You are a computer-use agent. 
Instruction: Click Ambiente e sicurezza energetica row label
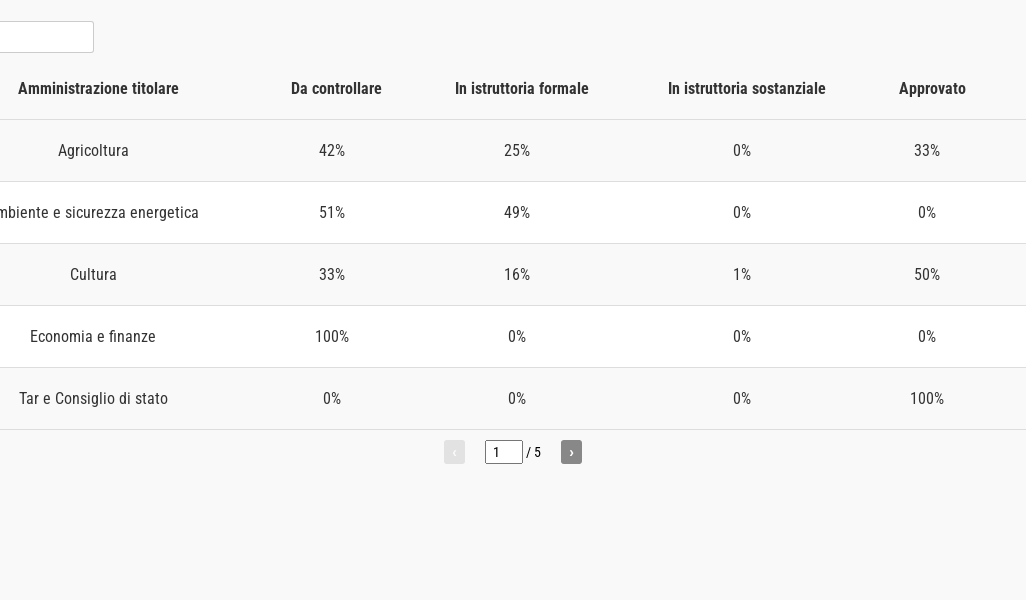(x=98, y=213)
